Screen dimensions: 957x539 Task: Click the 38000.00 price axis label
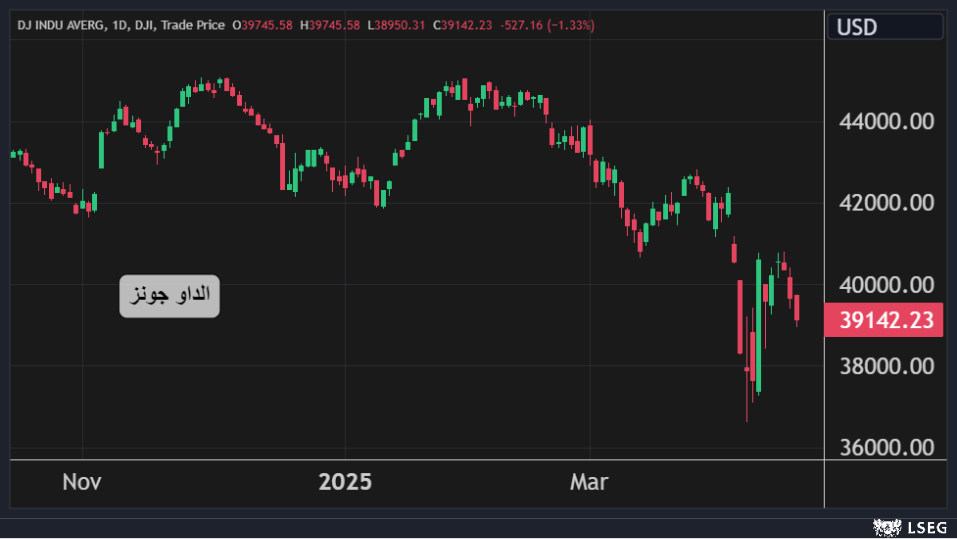[x=886, y=366]
